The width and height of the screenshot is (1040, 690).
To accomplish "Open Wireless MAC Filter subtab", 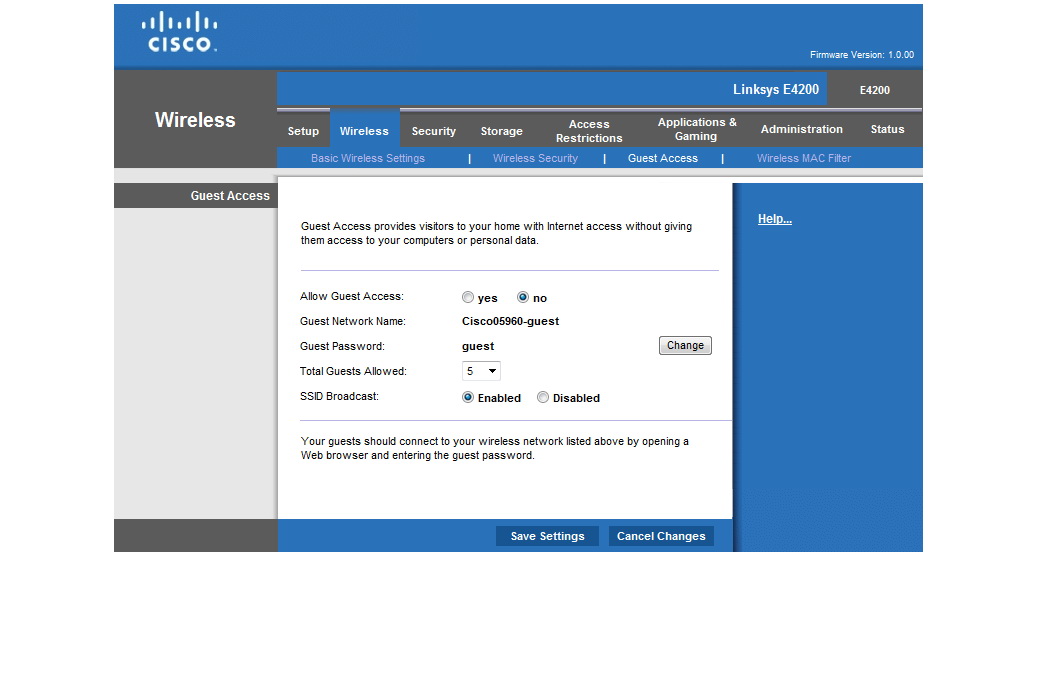I will tap(803, 159).
